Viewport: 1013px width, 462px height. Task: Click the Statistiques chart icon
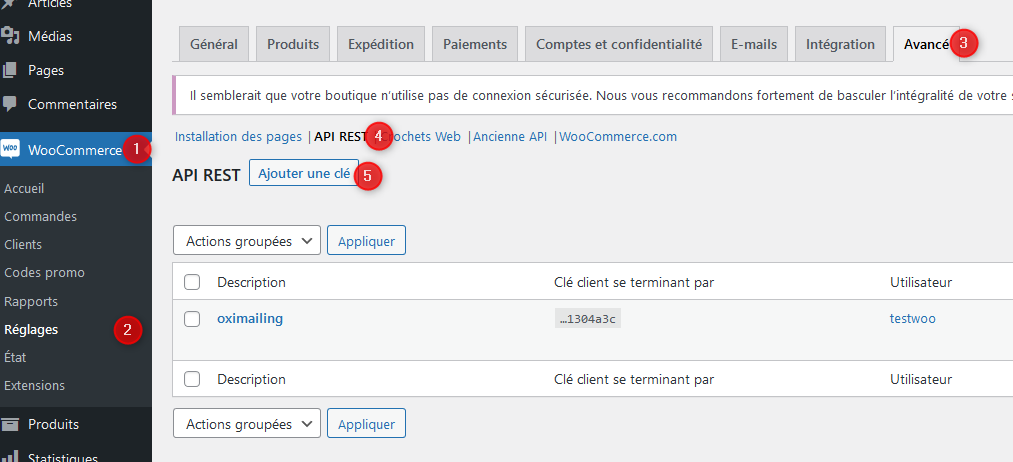tap(11, 457)
